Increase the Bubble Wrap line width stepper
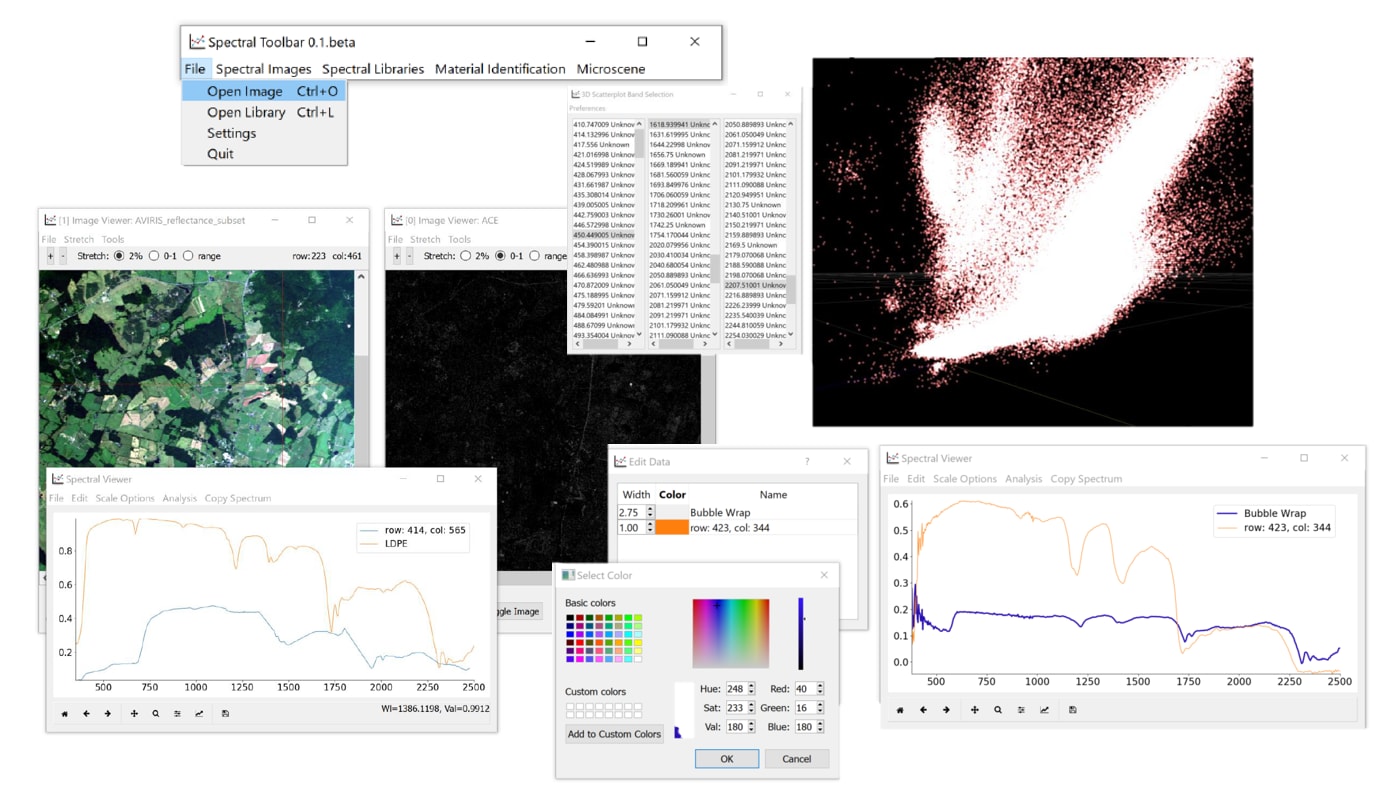Viewport: 1377px width, 785px height. pos(650,509)
